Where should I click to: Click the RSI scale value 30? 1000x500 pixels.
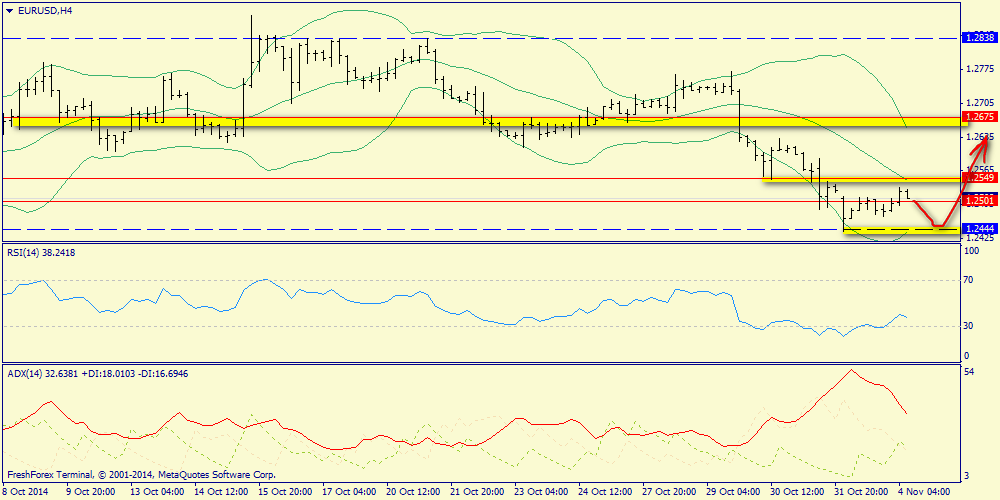coord(970,326)
